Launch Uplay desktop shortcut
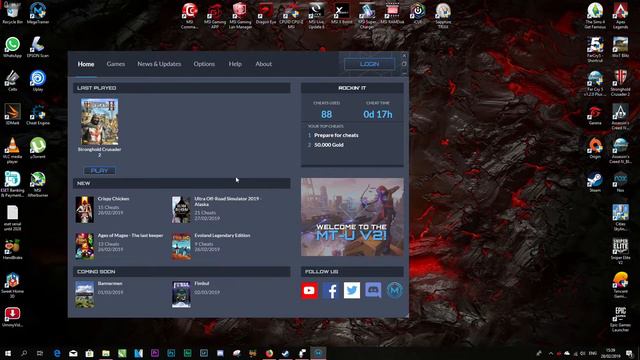This screenshot has width=640, height=360. click(x=38, y=80)
